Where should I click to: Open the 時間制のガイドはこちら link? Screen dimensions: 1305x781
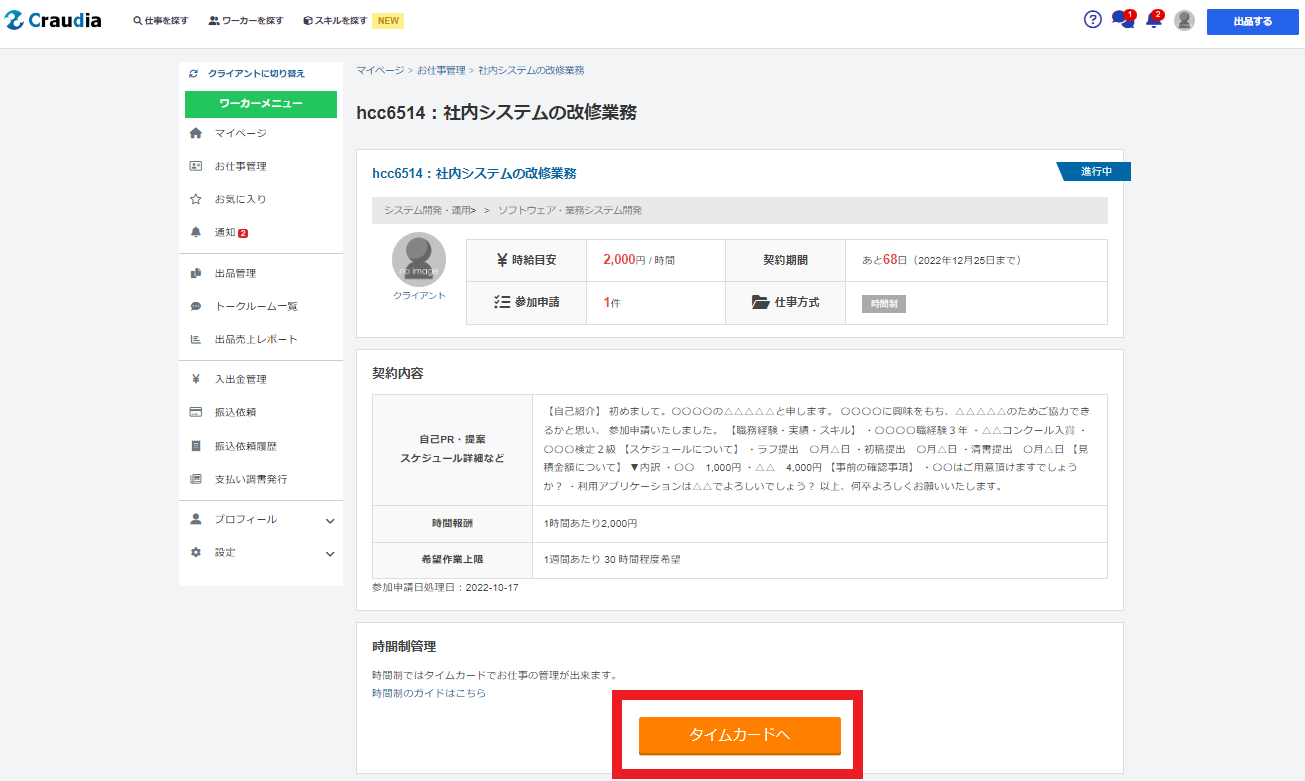point(429,693)
